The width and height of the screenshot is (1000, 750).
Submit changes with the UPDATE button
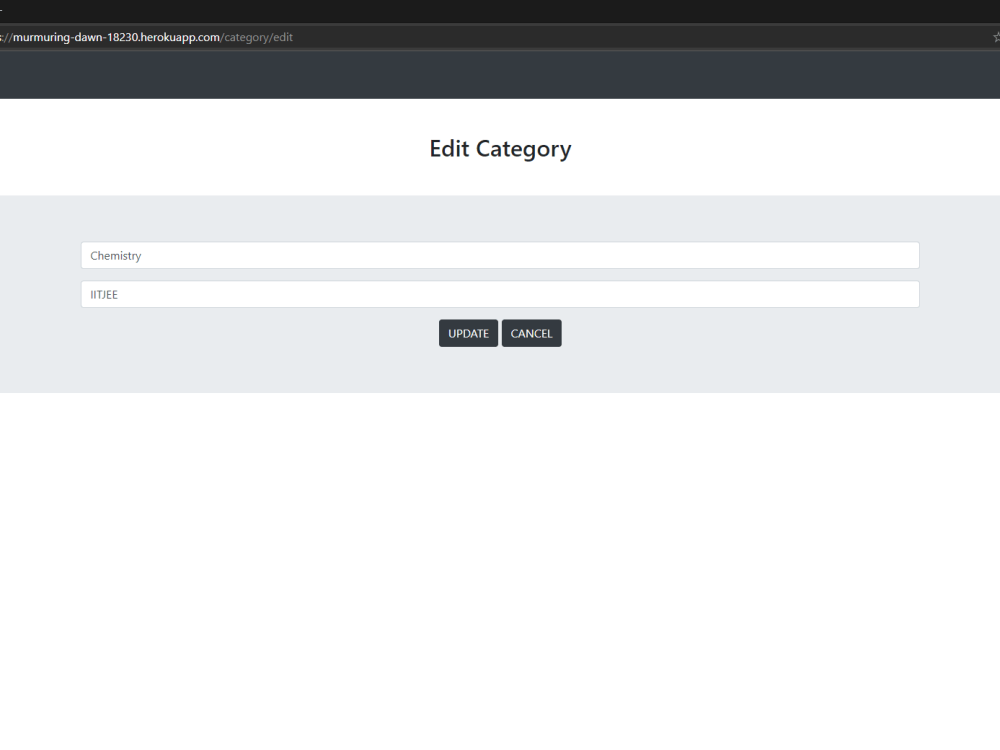click(468, 332)
